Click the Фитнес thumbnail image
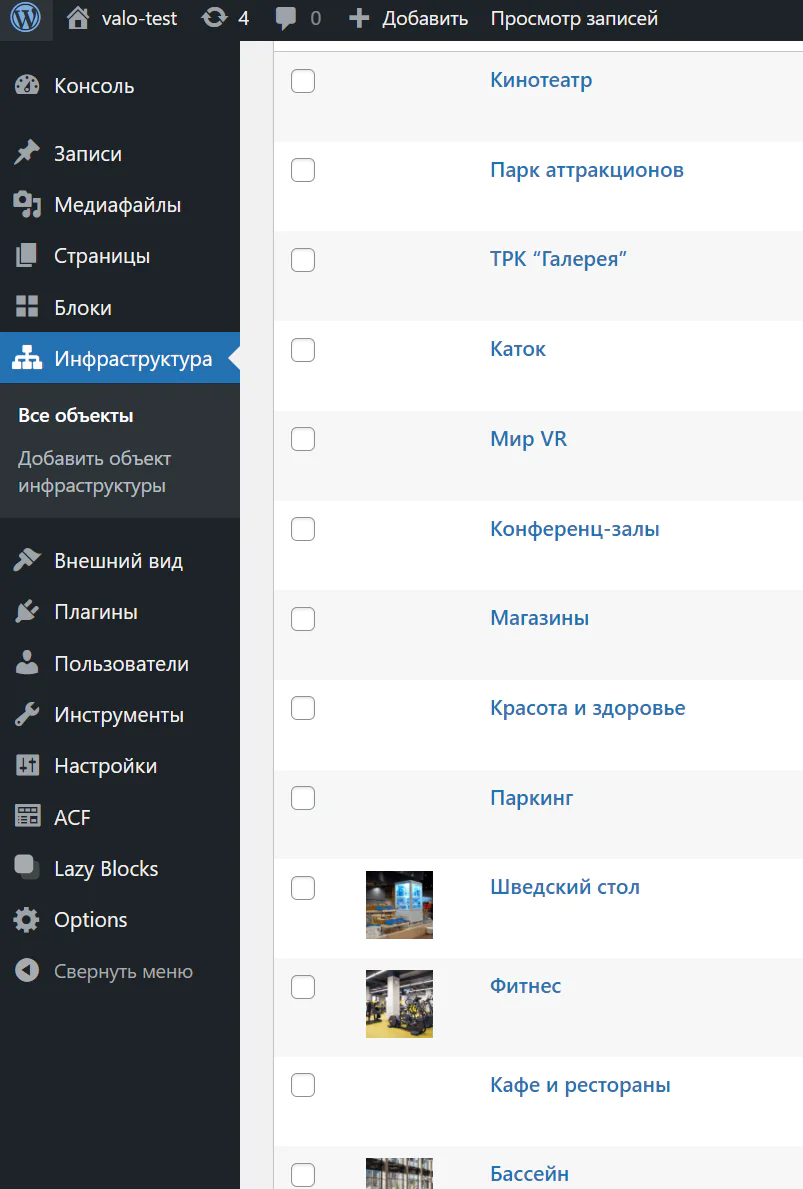The height and width of the screenshot is (1189, 803). click(x=400, y=1004)
